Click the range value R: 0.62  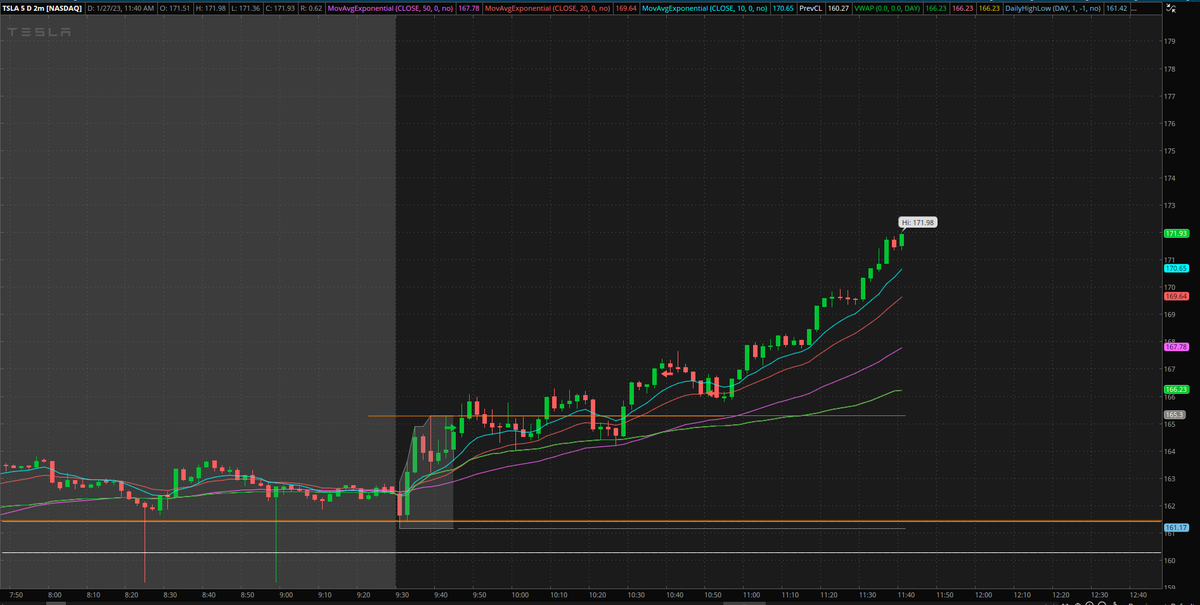311,8
